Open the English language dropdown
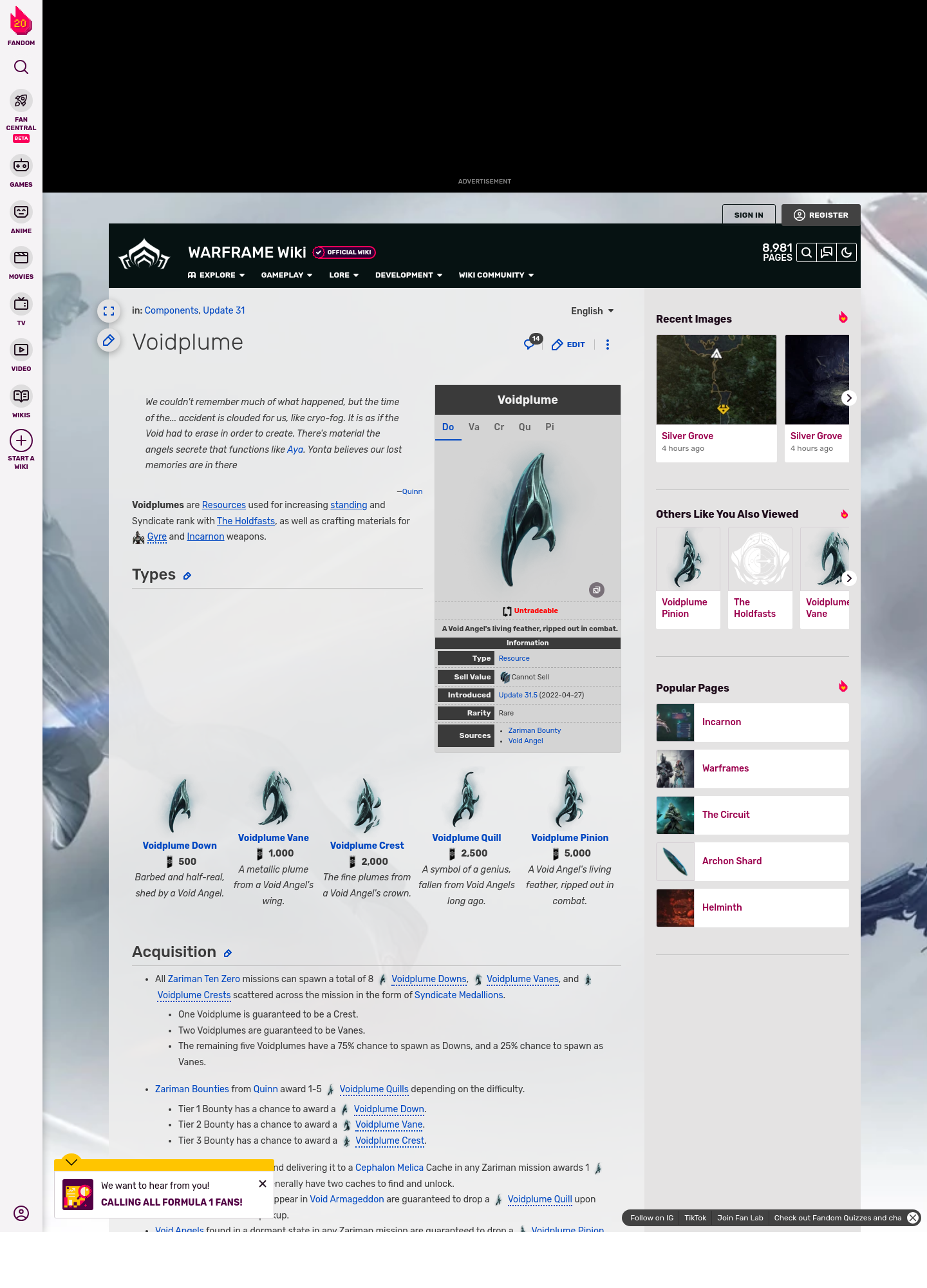927x1288 pixels. click(592, 311)
